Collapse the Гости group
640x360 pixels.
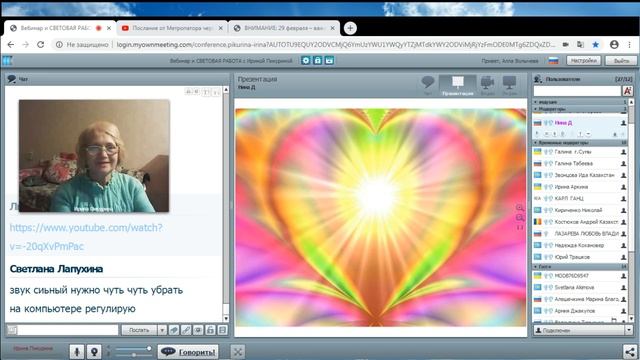click(536, 266)
